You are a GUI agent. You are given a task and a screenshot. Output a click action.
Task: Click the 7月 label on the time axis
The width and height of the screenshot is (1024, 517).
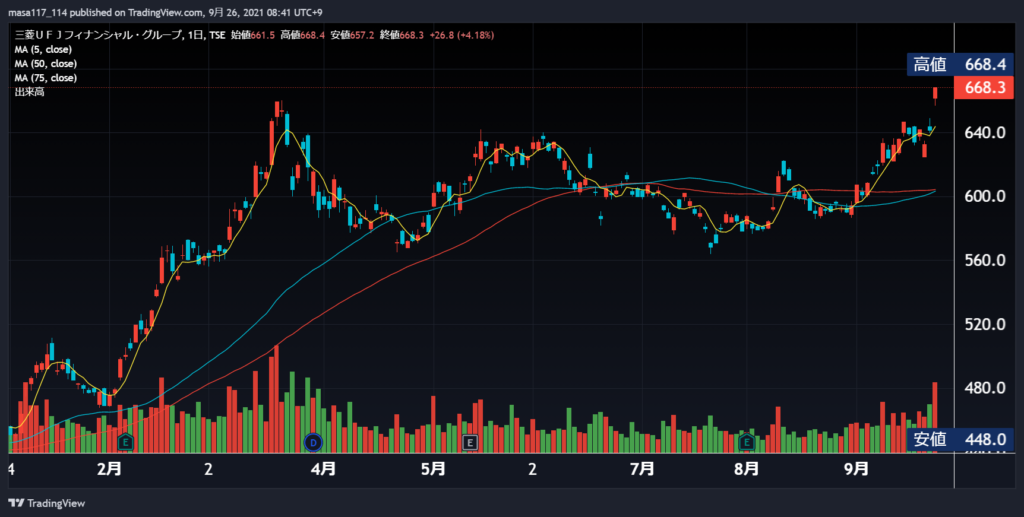point(643,469)
